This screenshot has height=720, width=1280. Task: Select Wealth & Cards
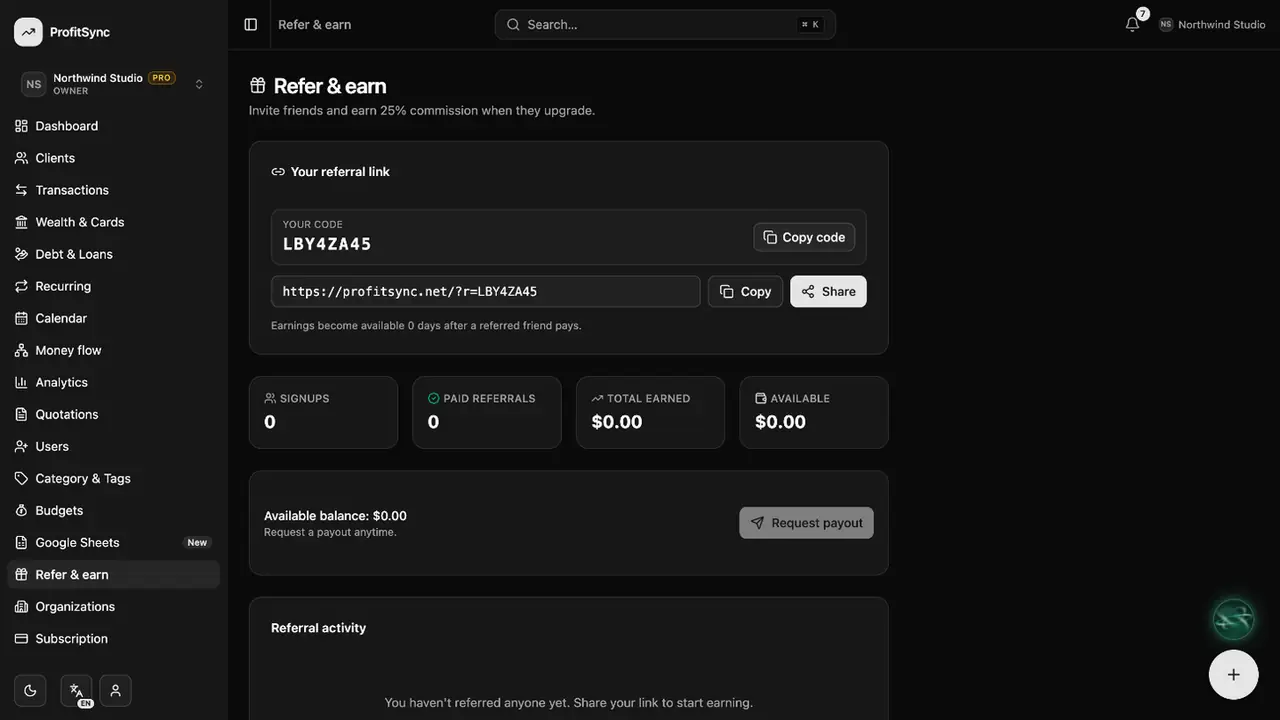tap(114, 222)
